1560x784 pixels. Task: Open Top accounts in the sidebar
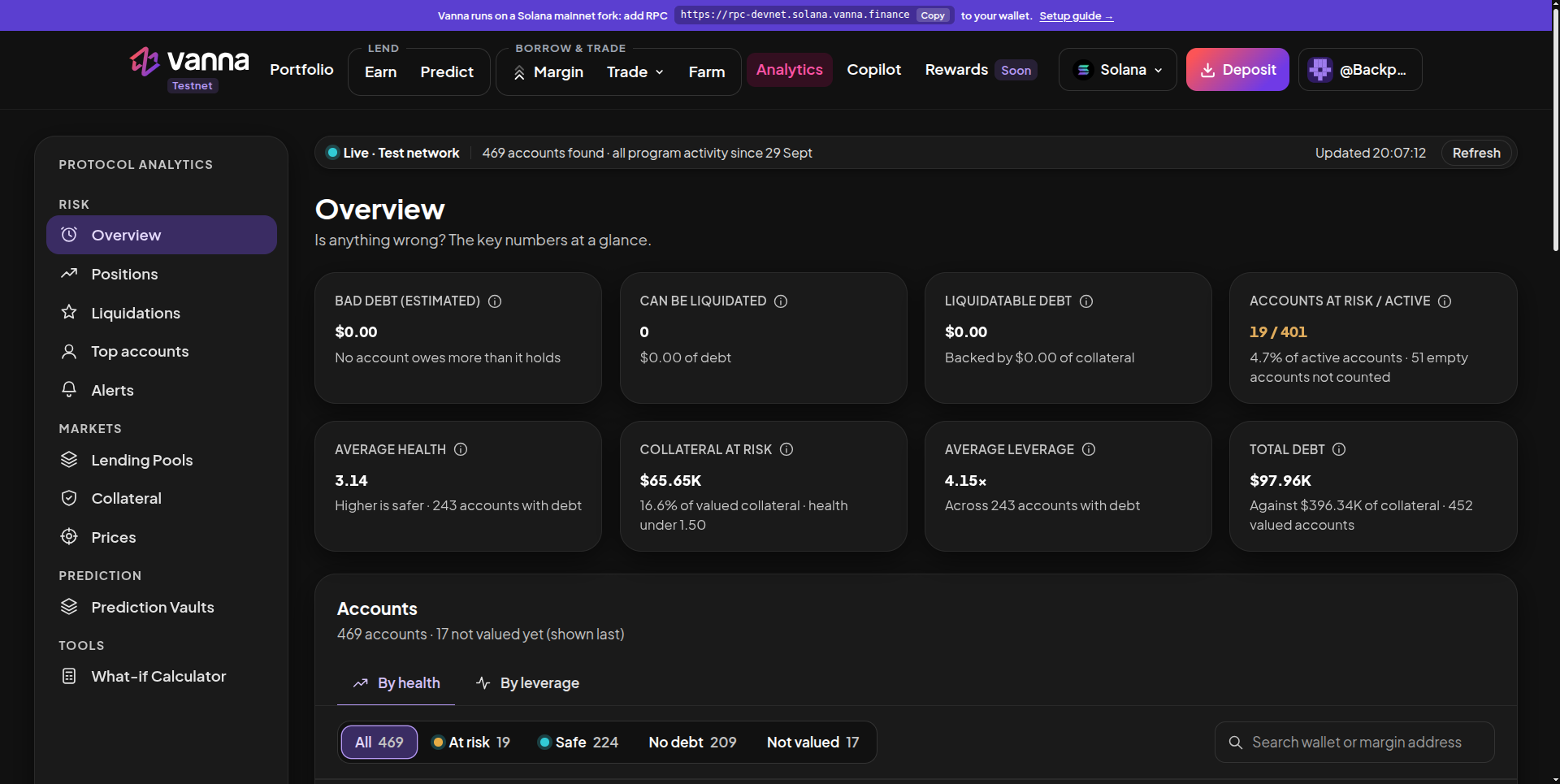[x=162, y=352]
